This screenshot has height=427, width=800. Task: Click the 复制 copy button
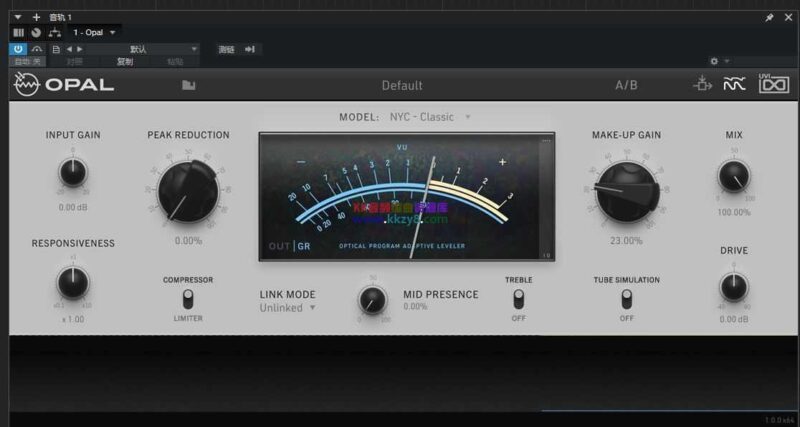point(125,62)
